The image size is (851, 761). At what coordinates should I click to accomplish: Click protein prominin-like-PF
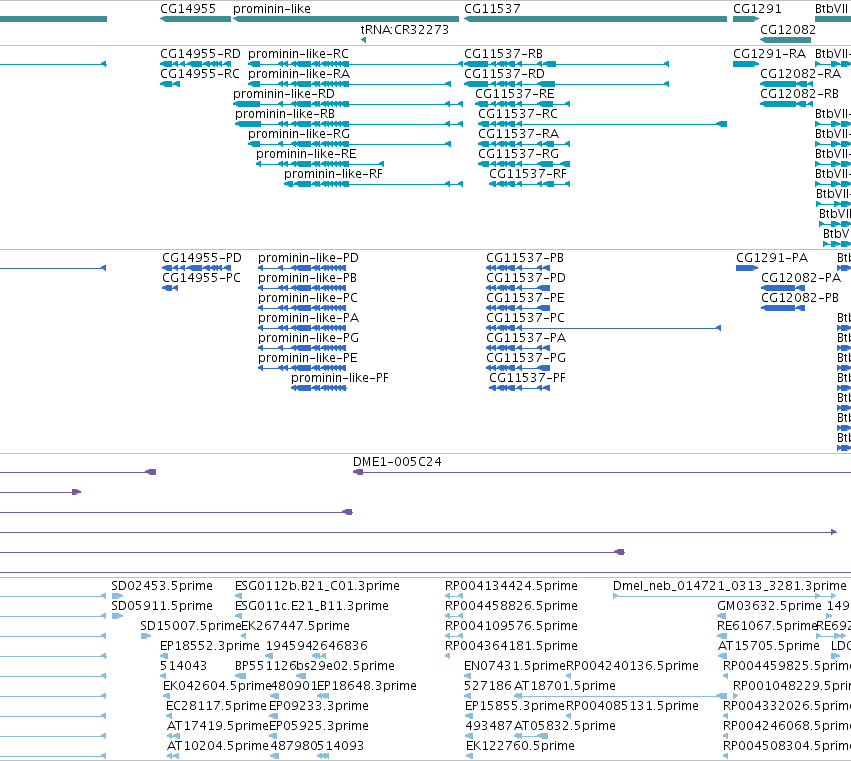click(x=319, y=388)
